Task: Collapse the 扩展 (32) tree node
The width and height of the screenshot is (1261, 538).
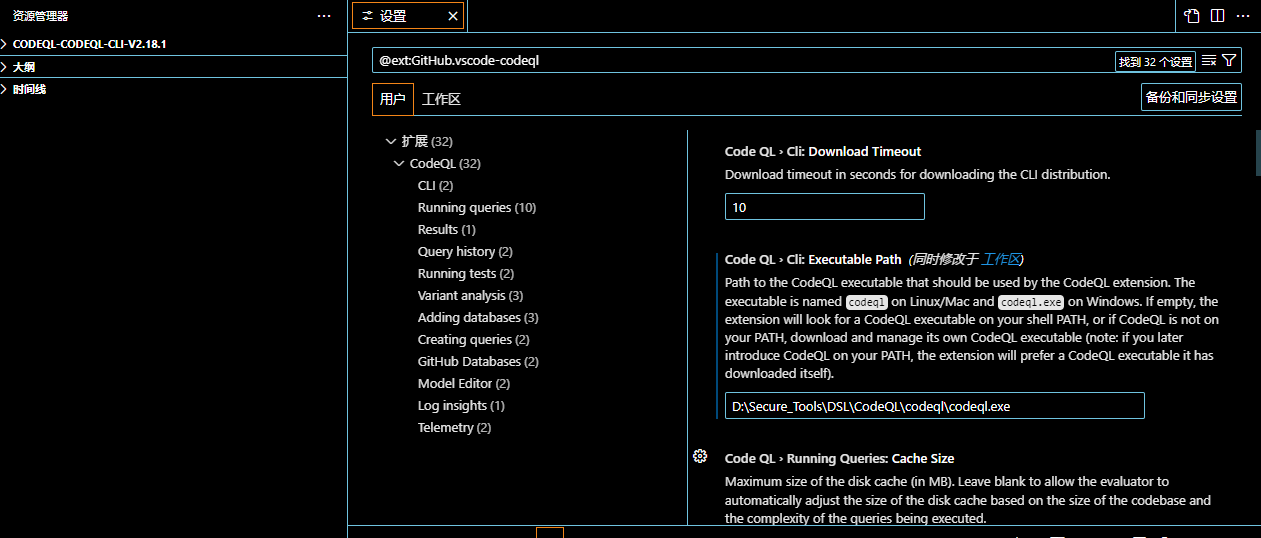Action: [x=390, y=142]
